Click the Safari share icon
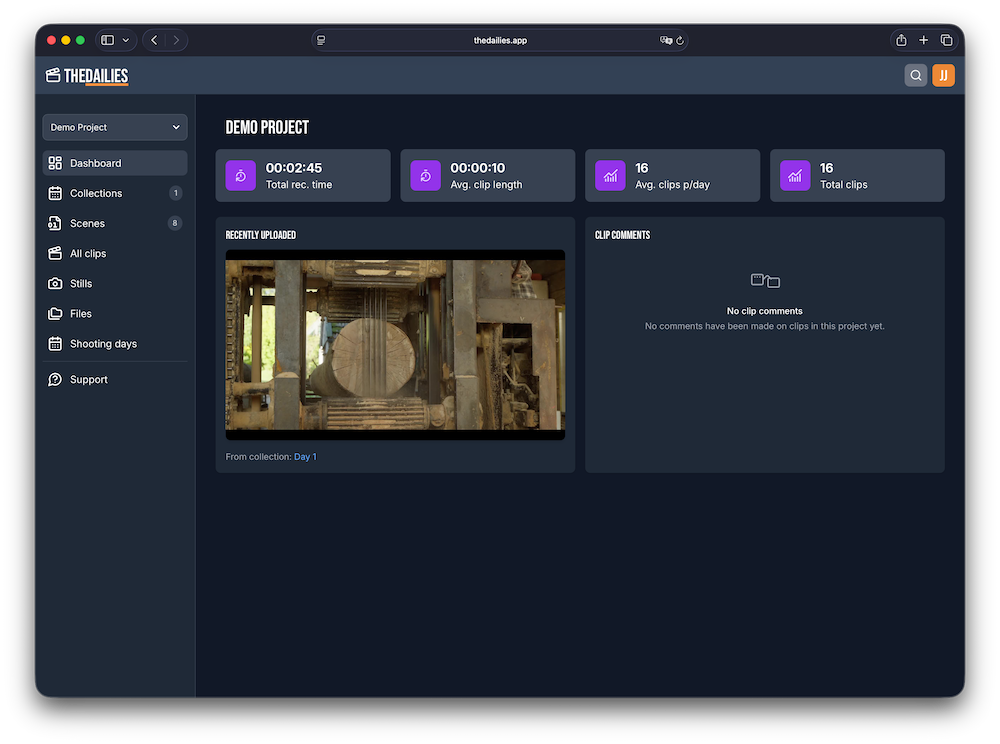The width and height of the screenshot is (1000, 744). point(901,40)
